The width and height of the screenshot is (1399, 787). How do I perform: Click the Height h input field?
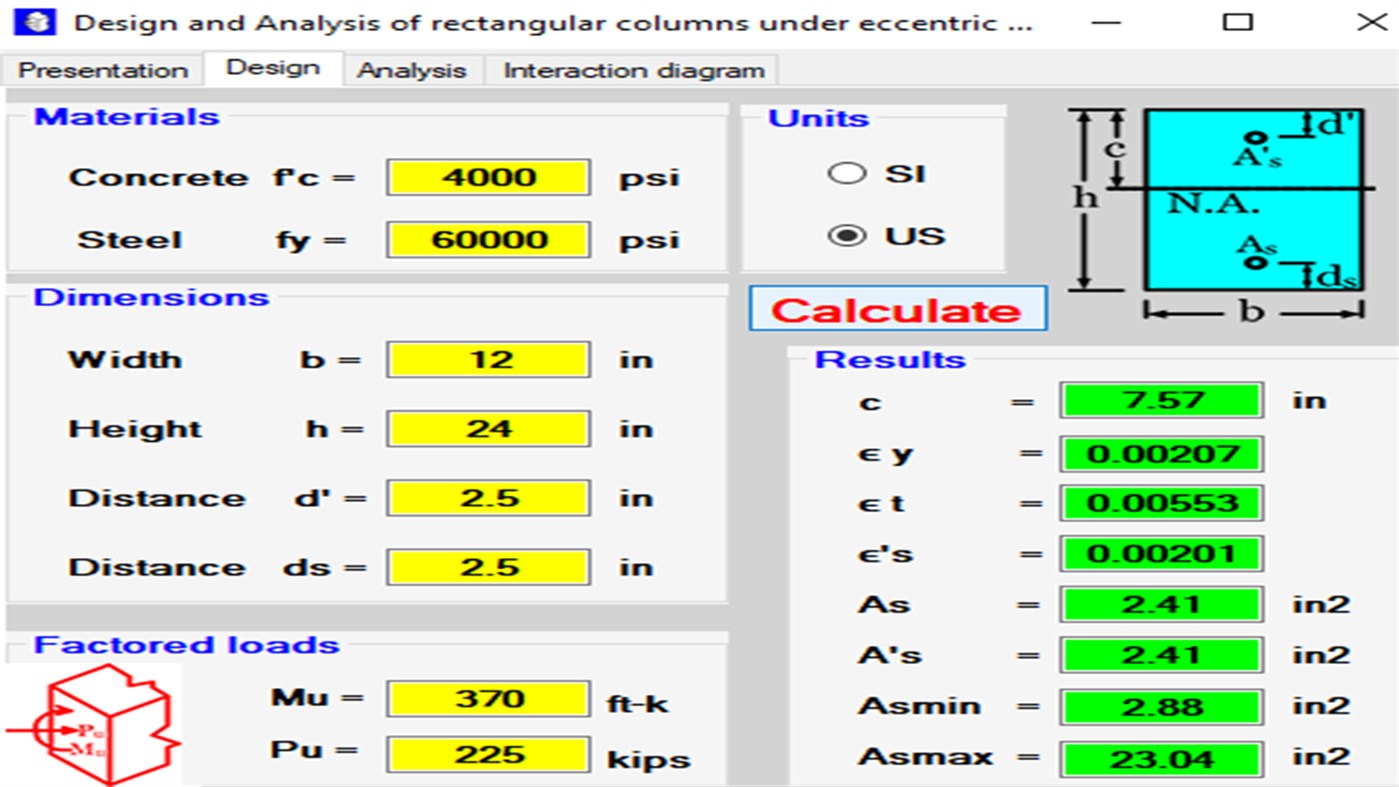point(487,428)
